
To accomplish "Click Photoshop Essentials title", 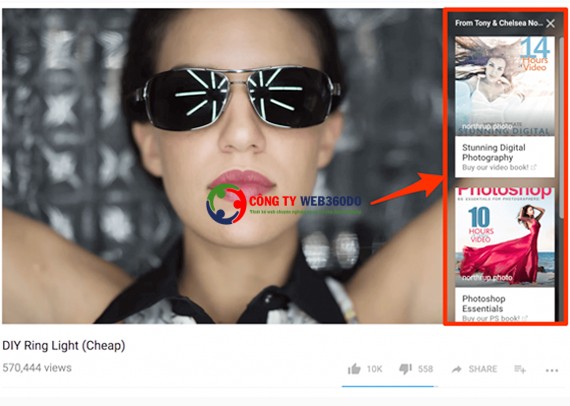I will (x=483, y=304).
